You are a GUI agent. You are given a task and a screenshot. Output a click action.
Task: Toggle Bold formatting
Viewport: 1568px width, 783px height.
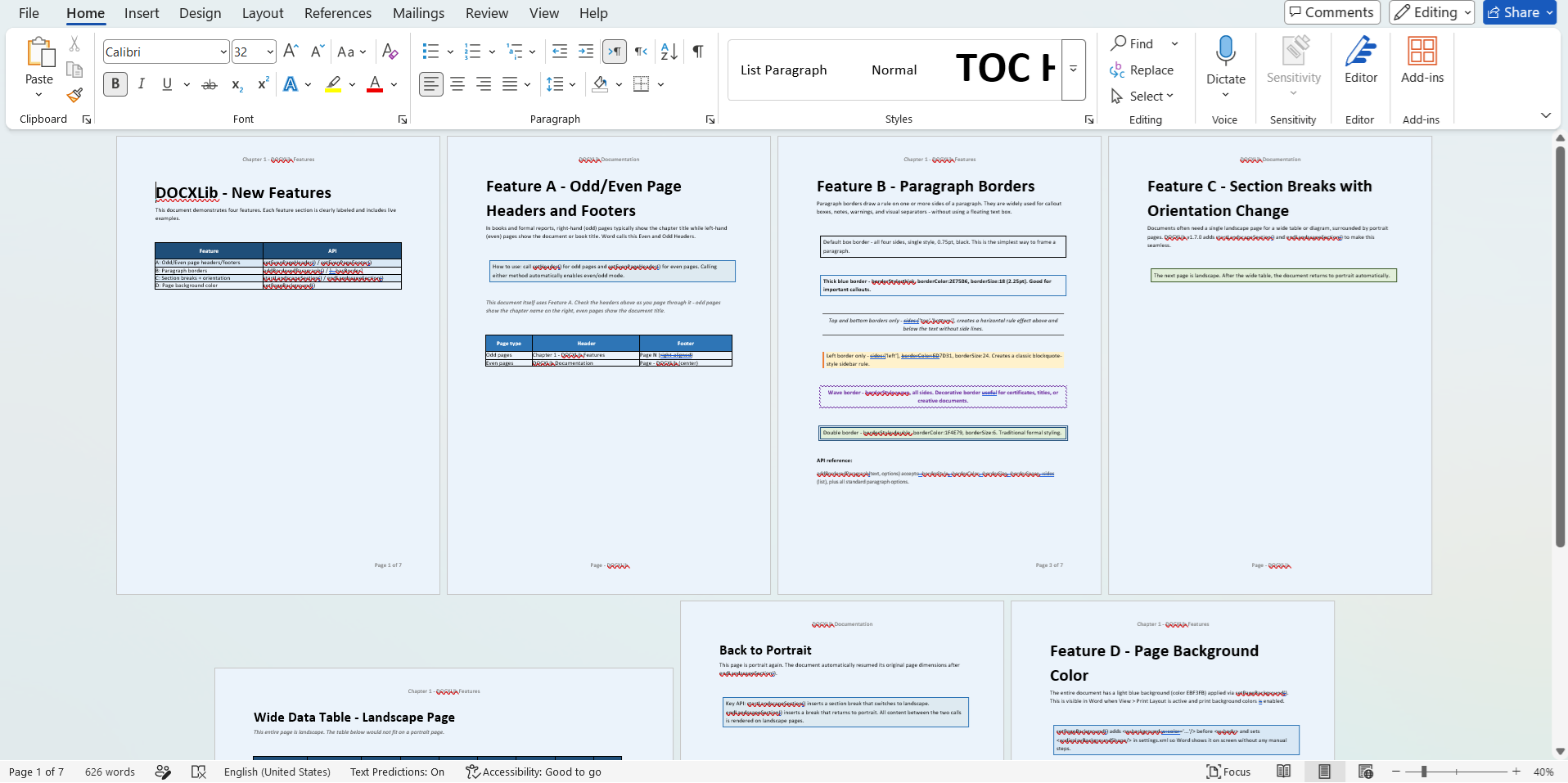coord(115,84)
